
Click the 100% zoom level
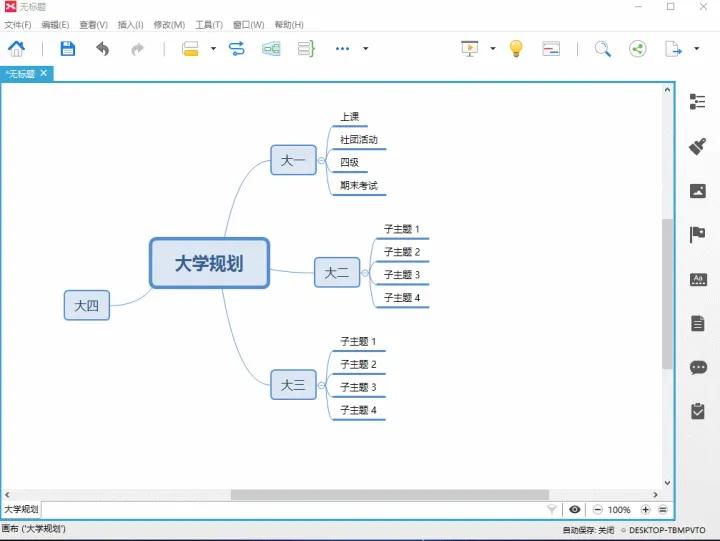(x=619, y=510)
